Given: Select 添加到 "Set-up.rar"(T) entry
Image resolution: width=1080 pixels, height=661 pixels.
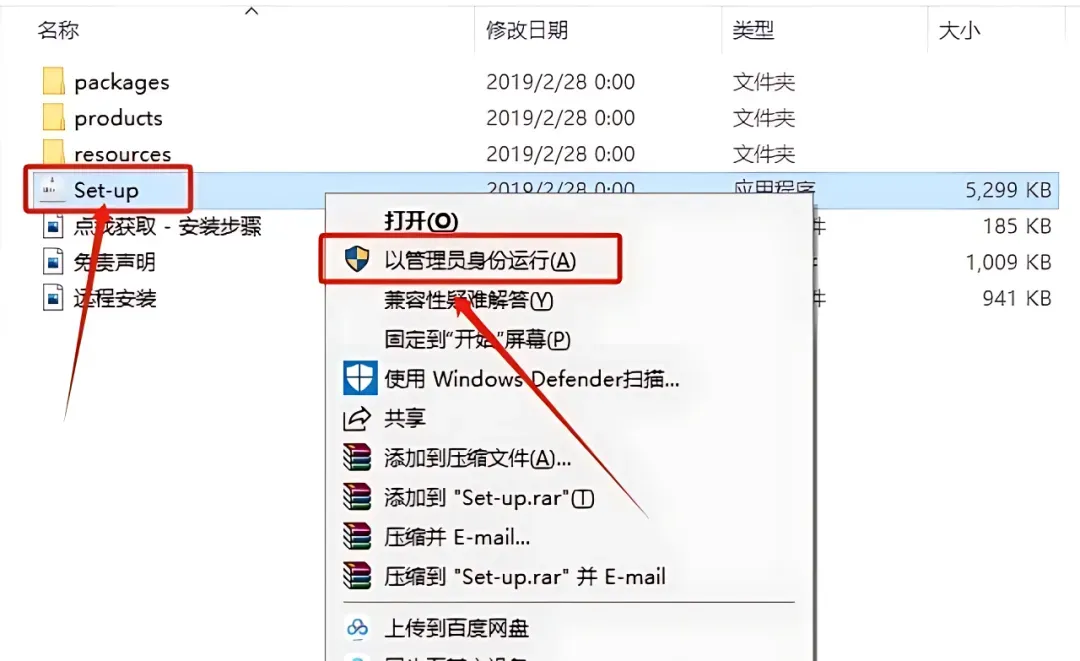Looking at the screenshot, I should 489,497.
